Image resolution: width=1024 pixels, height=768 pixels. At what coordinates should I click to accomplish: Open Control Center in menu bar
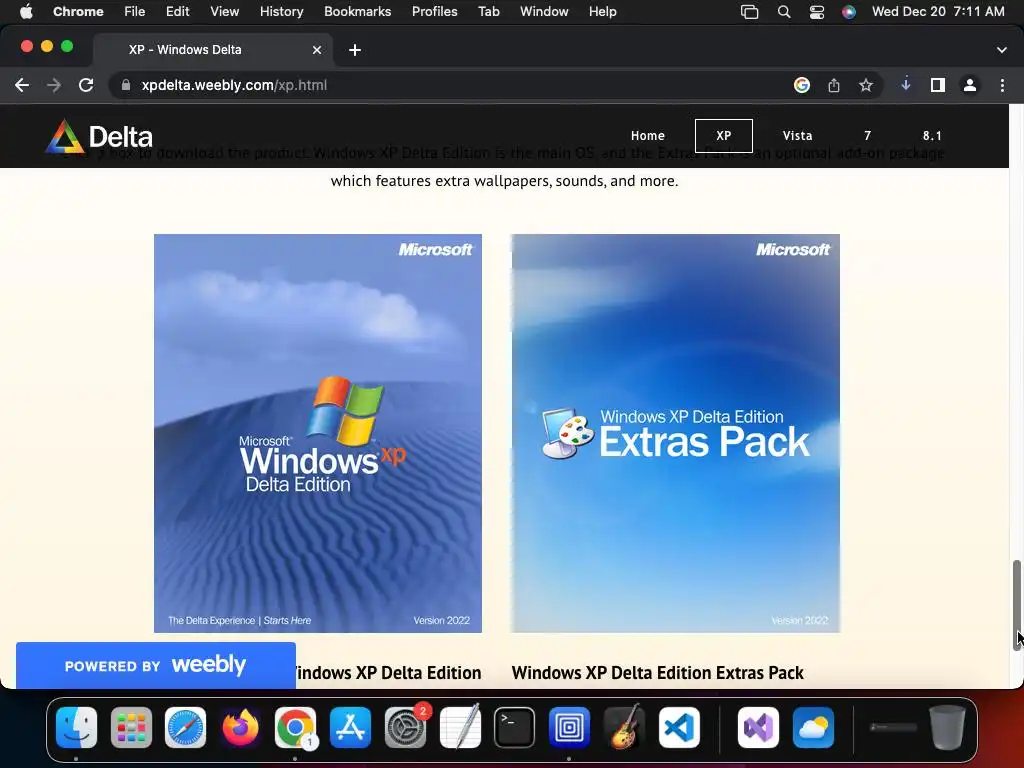816,12
